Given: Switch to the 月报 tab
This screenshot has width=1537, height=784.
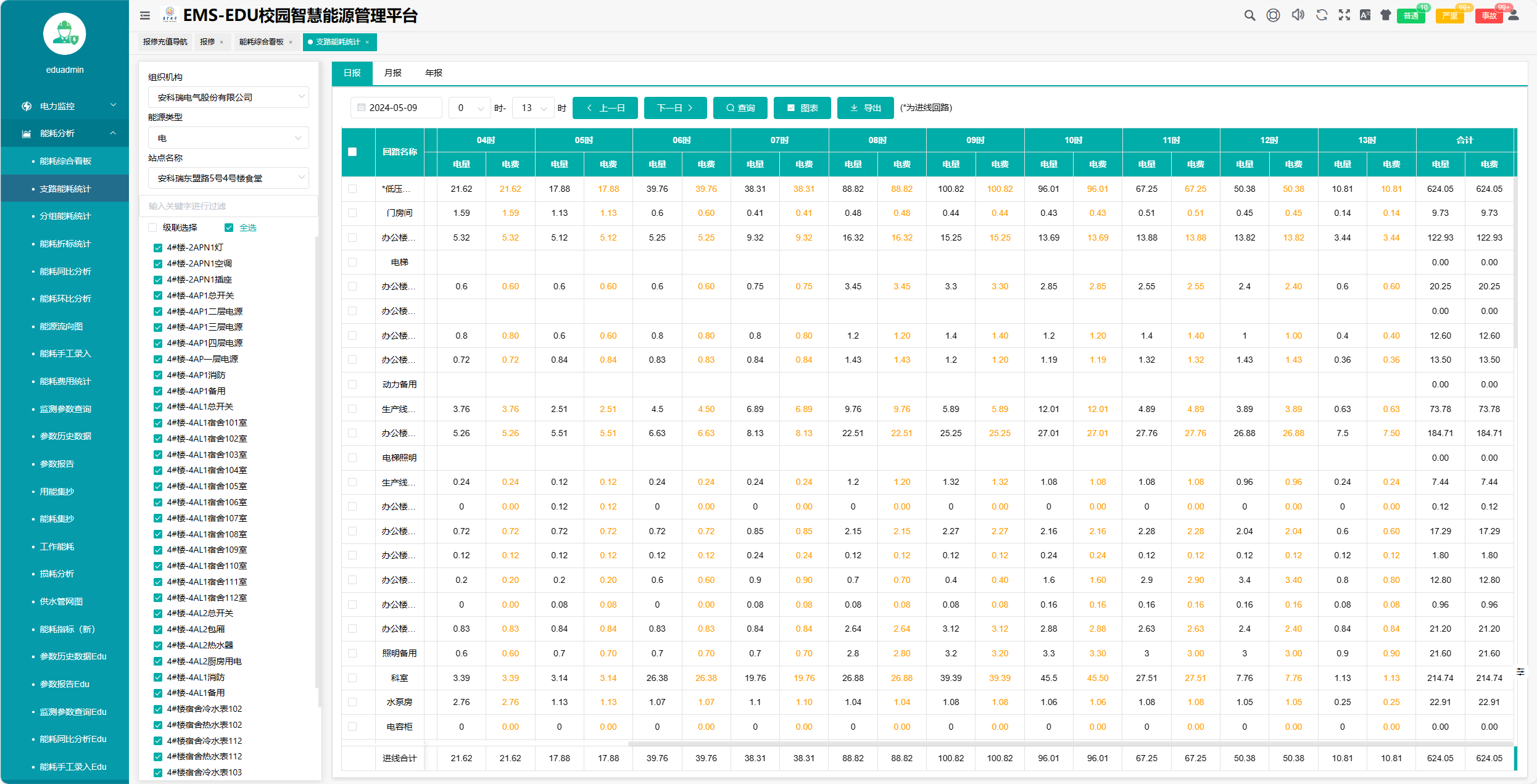Looking at the screenshot, I should click(x=392, y=73).
